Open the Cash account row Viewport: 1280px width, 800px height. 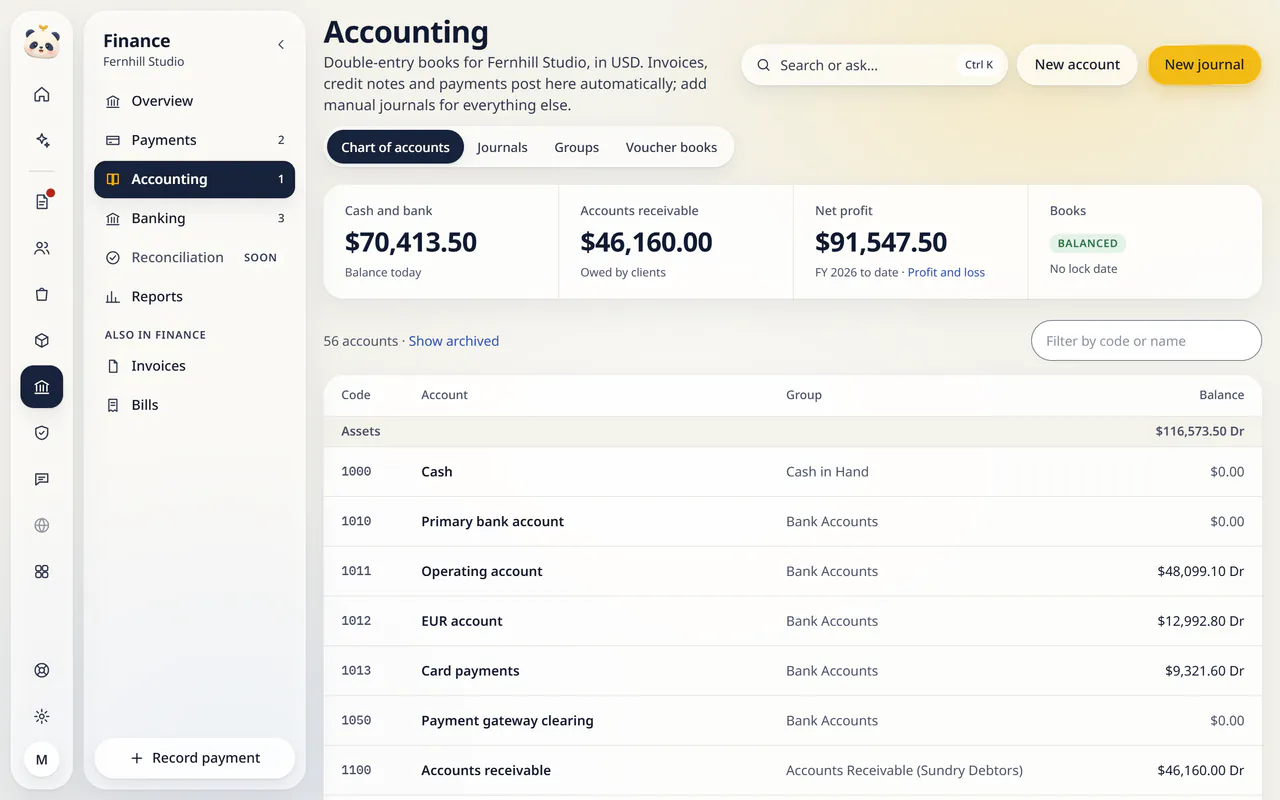pyautogui.click(x=793, y=472)
